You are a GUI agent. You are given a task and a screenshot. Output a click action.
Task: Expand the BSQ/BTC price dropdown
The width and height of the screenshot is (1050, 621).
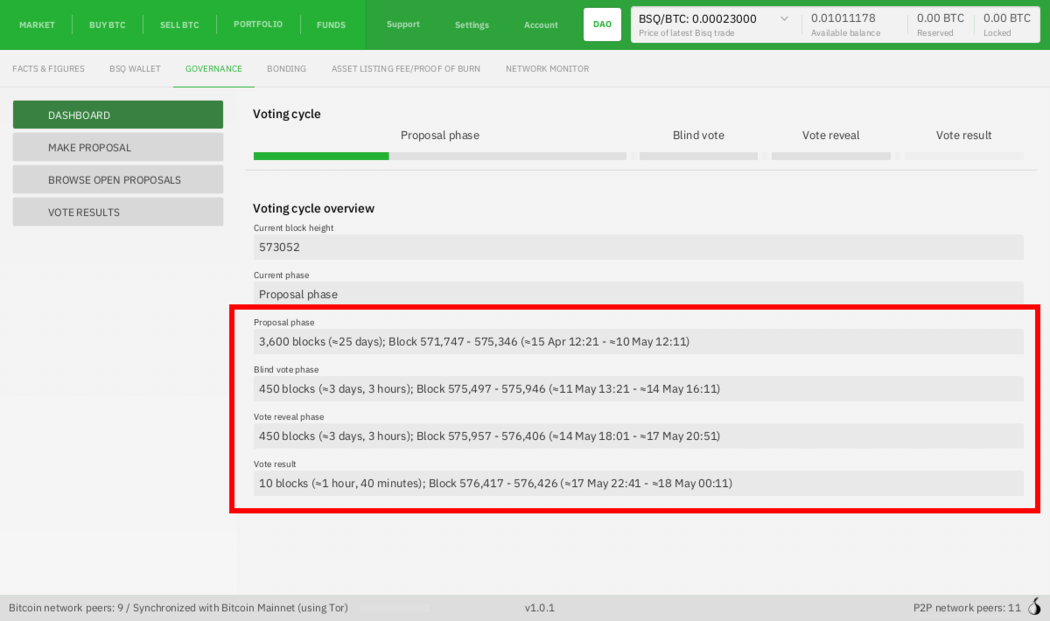point(784,19)
